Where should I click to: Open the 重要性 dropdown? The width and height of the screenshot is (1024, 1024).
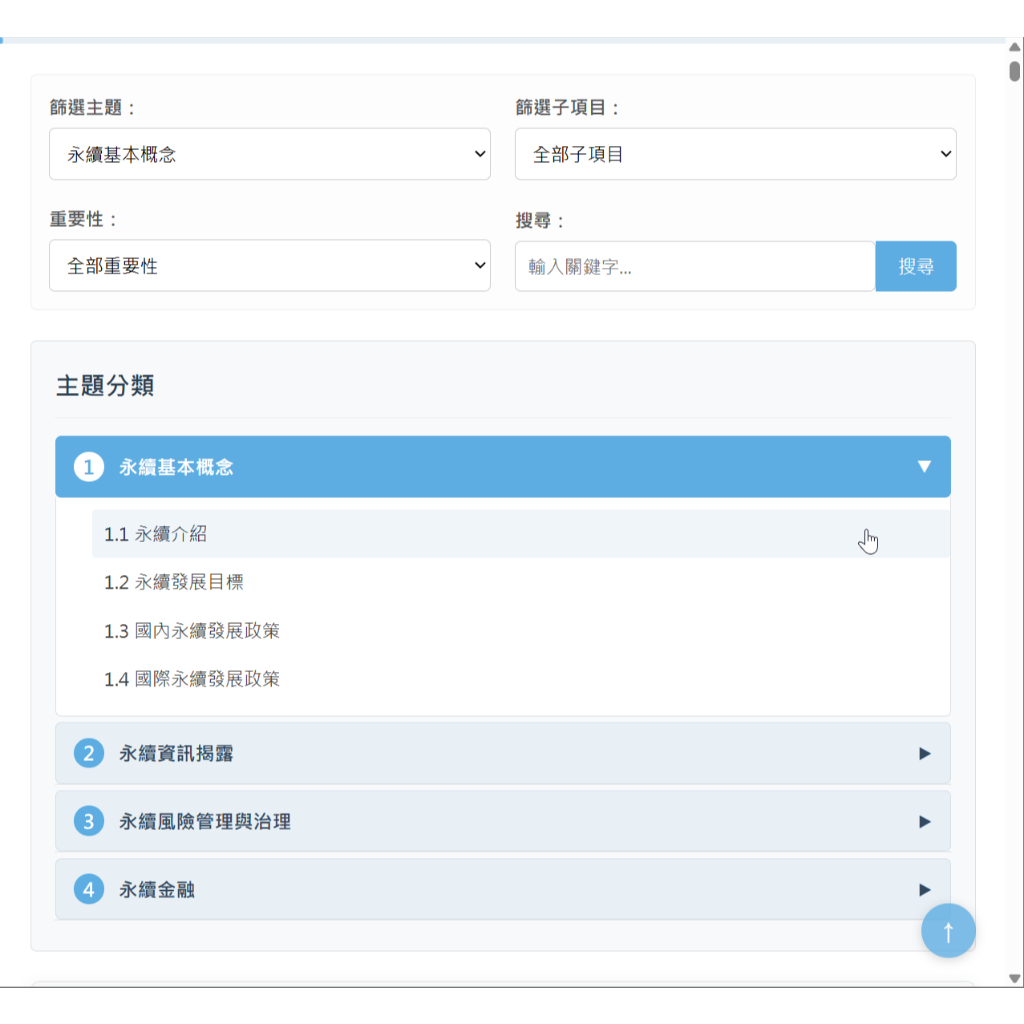[270, 266]
